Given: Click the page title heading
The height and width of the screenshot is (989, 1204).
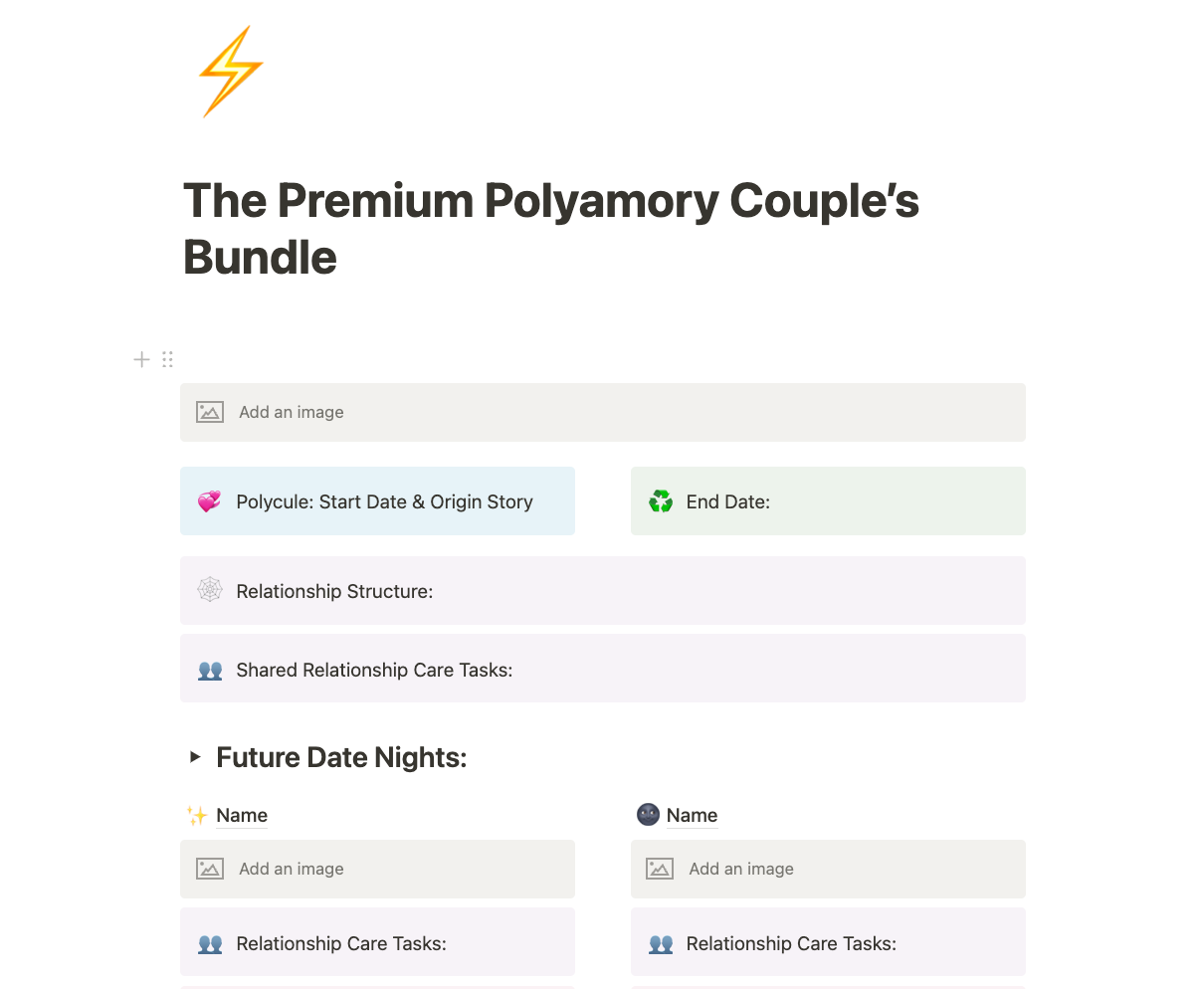Looking at the screenshot, I should pos(551,229).
